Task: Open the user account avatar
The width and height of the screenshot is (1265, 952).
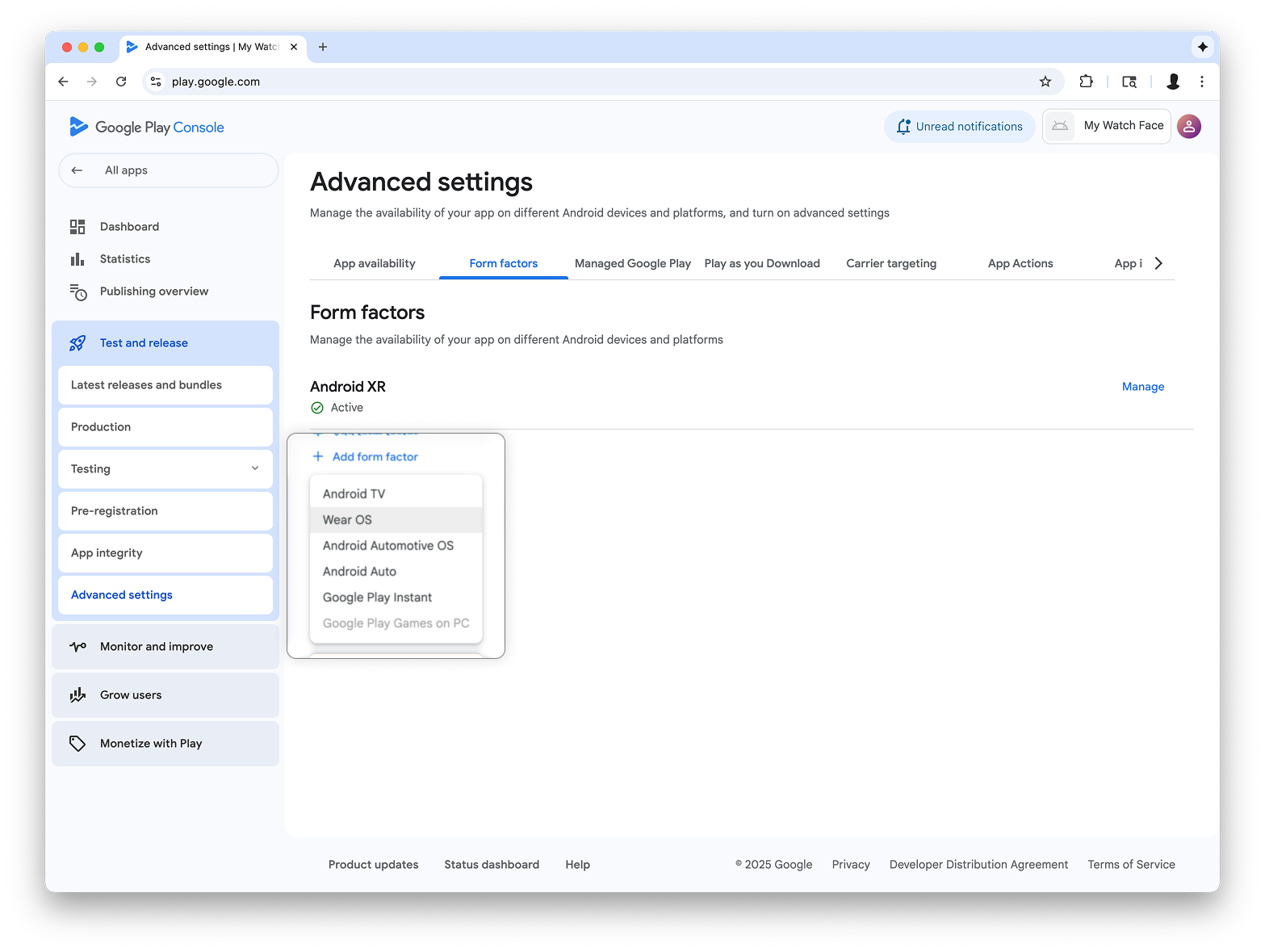Action: (x=1188, y=127)
